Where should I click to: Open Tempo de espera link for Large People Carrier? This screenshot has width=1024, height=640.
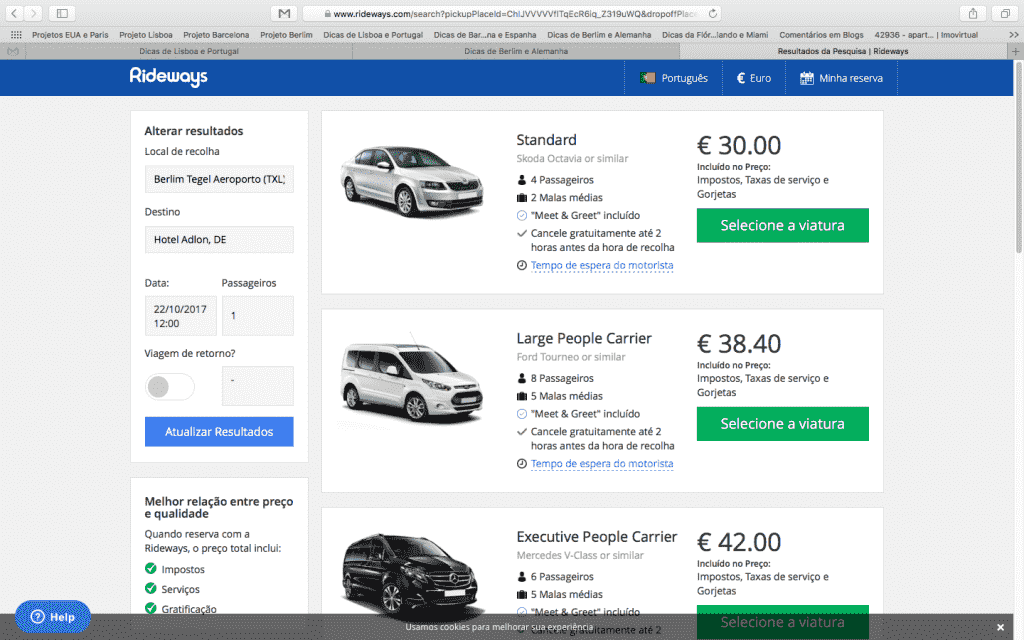(x=601, y=464)
